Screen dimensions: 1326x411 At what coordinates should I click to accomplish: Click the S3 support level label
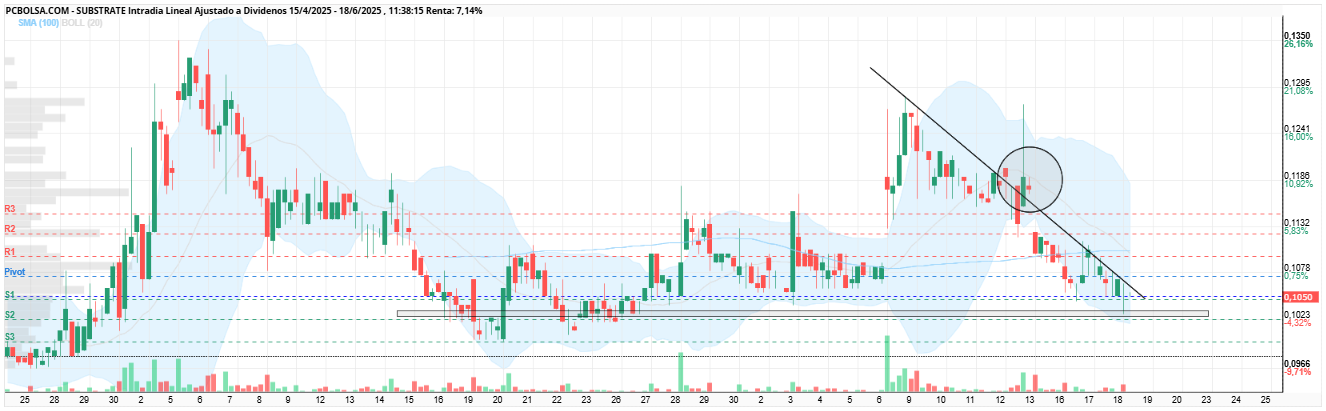(x=10, y=337)
